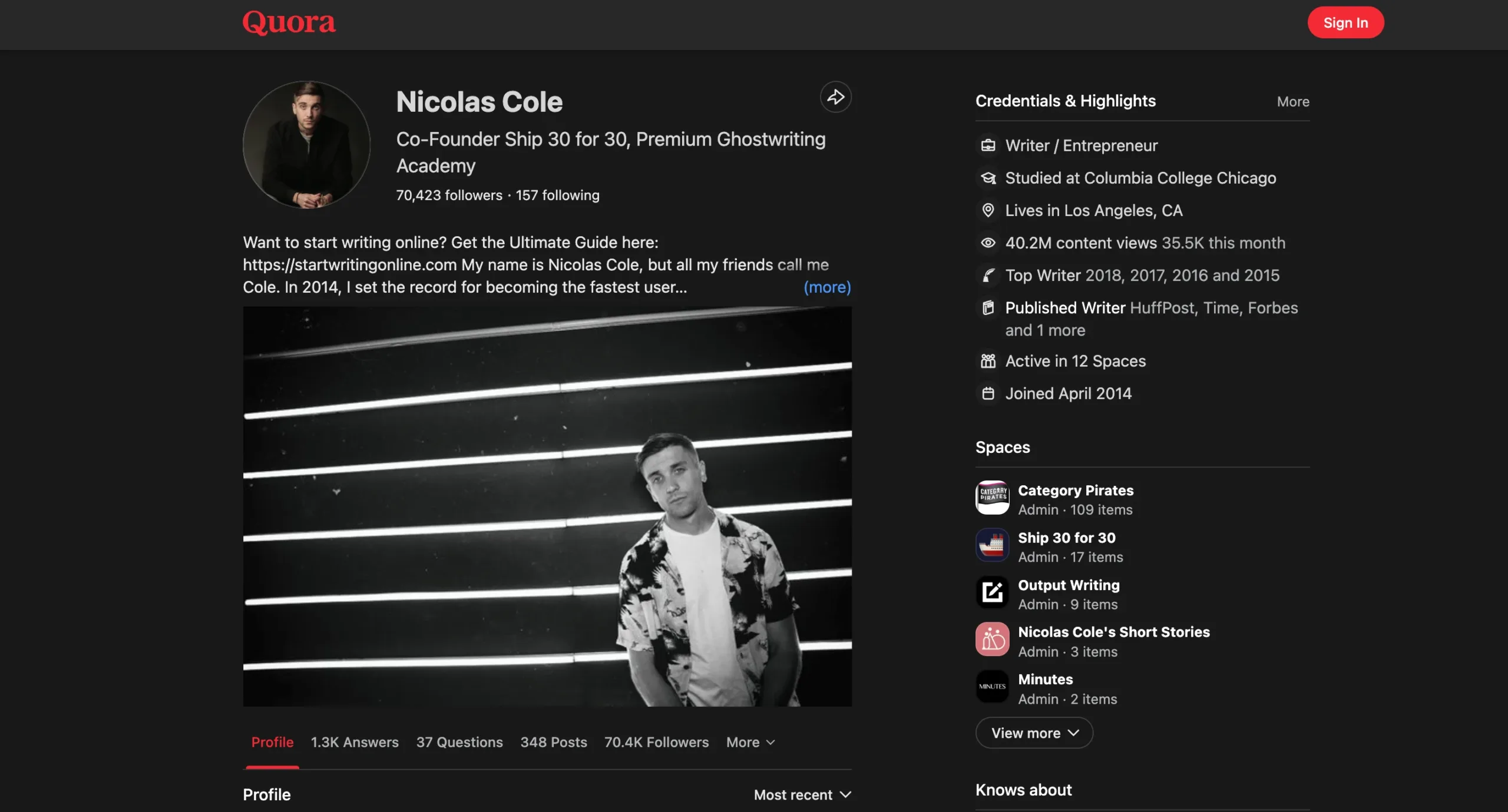Click the red Sign In button
This screenshot has height=812, width=1508.
point(1345,22)
